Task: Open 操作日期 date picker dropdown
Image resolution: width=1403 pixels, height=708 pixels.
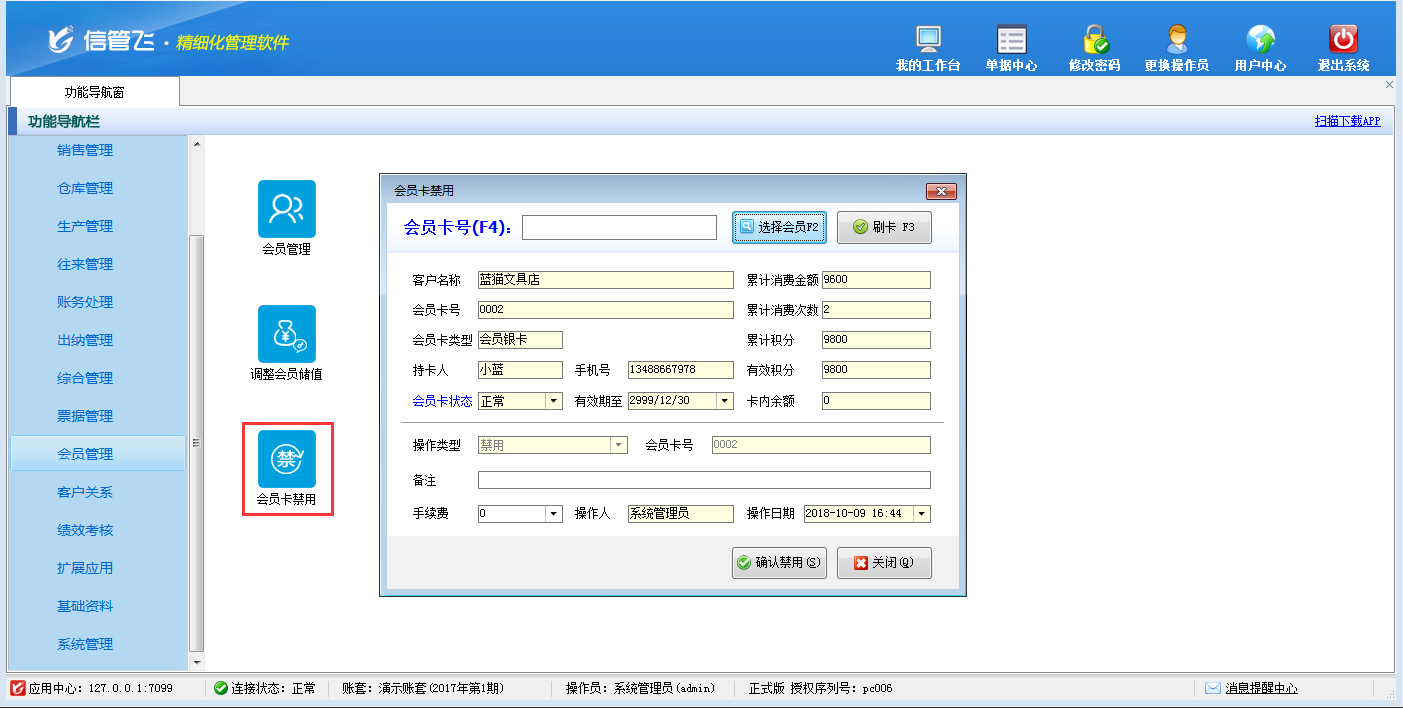Action: [x=921, y=514]
